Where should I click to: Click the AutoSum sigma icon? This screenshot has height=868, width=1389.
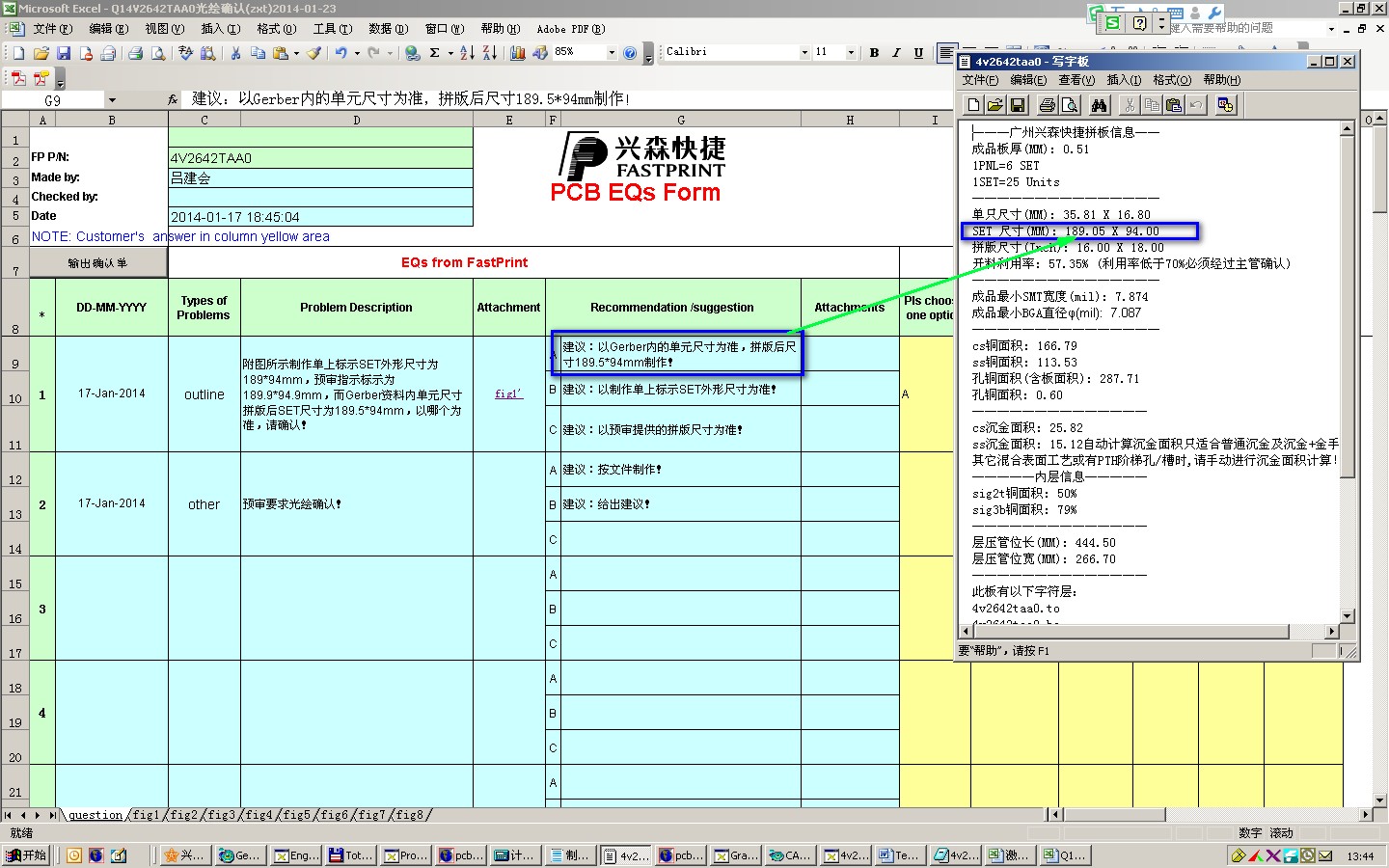coord(435,53)
